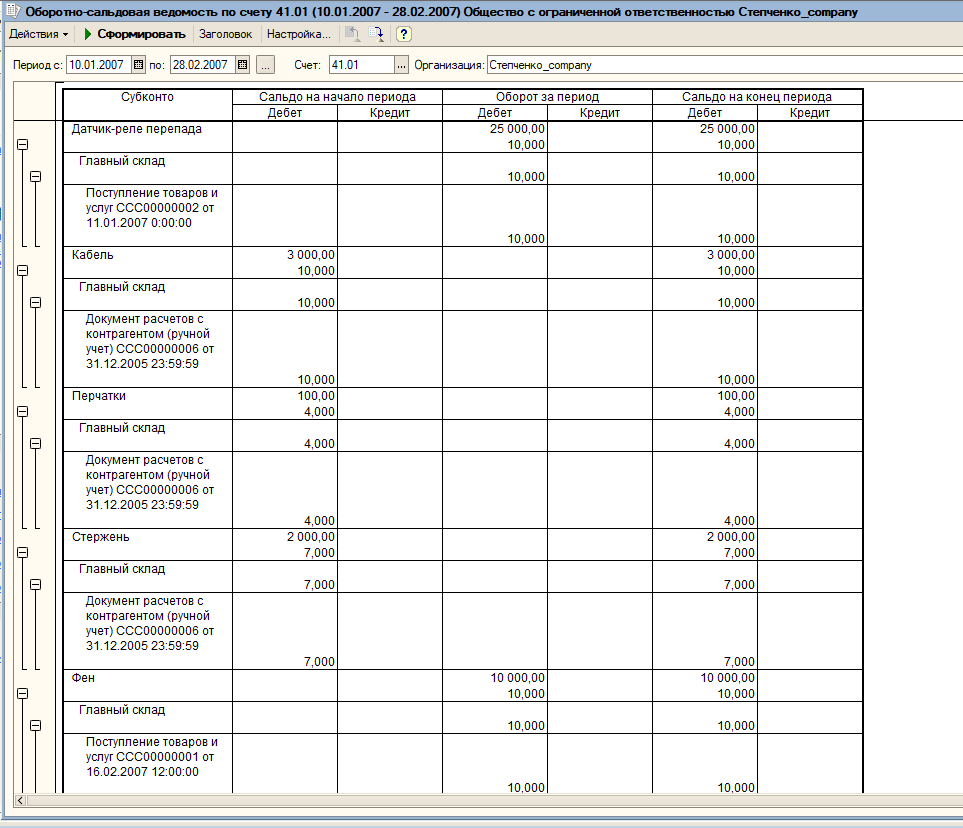Screen dimensions: 963x828
Task: Collapse Главный склад under Стержень
Action: (x=36, y=584)
